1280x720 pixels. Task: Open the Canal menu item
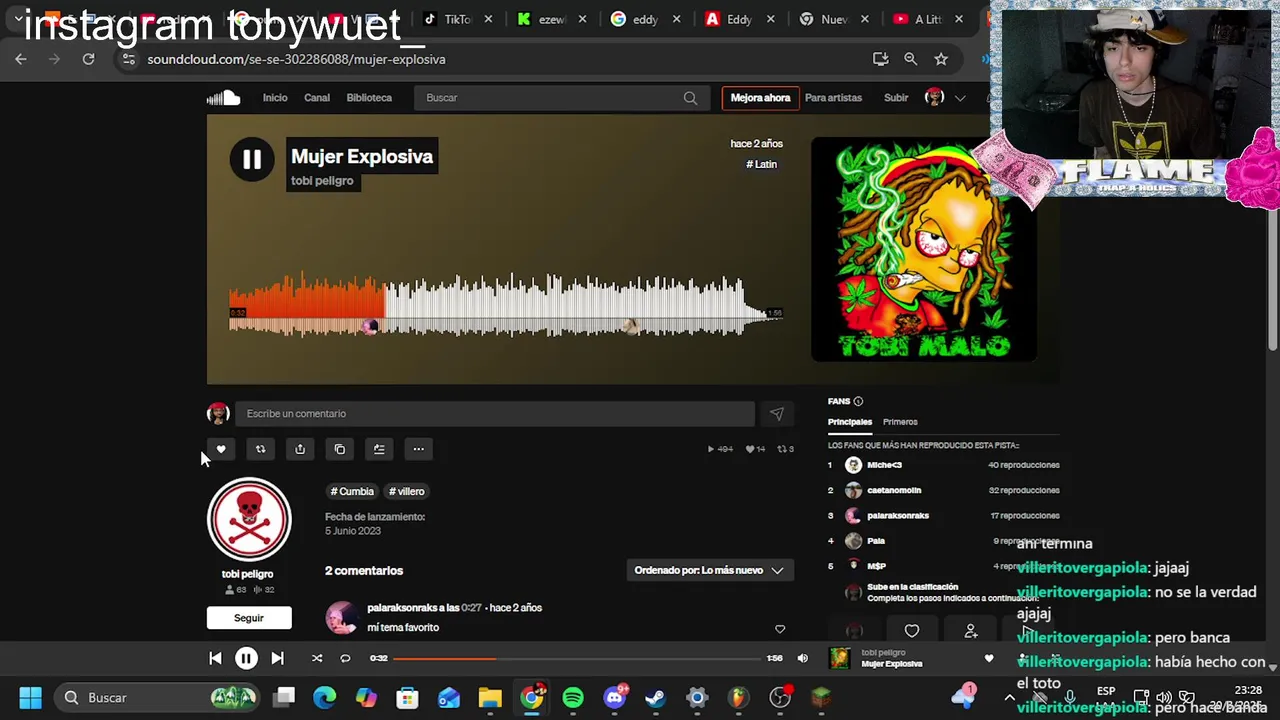click(317, 98)
